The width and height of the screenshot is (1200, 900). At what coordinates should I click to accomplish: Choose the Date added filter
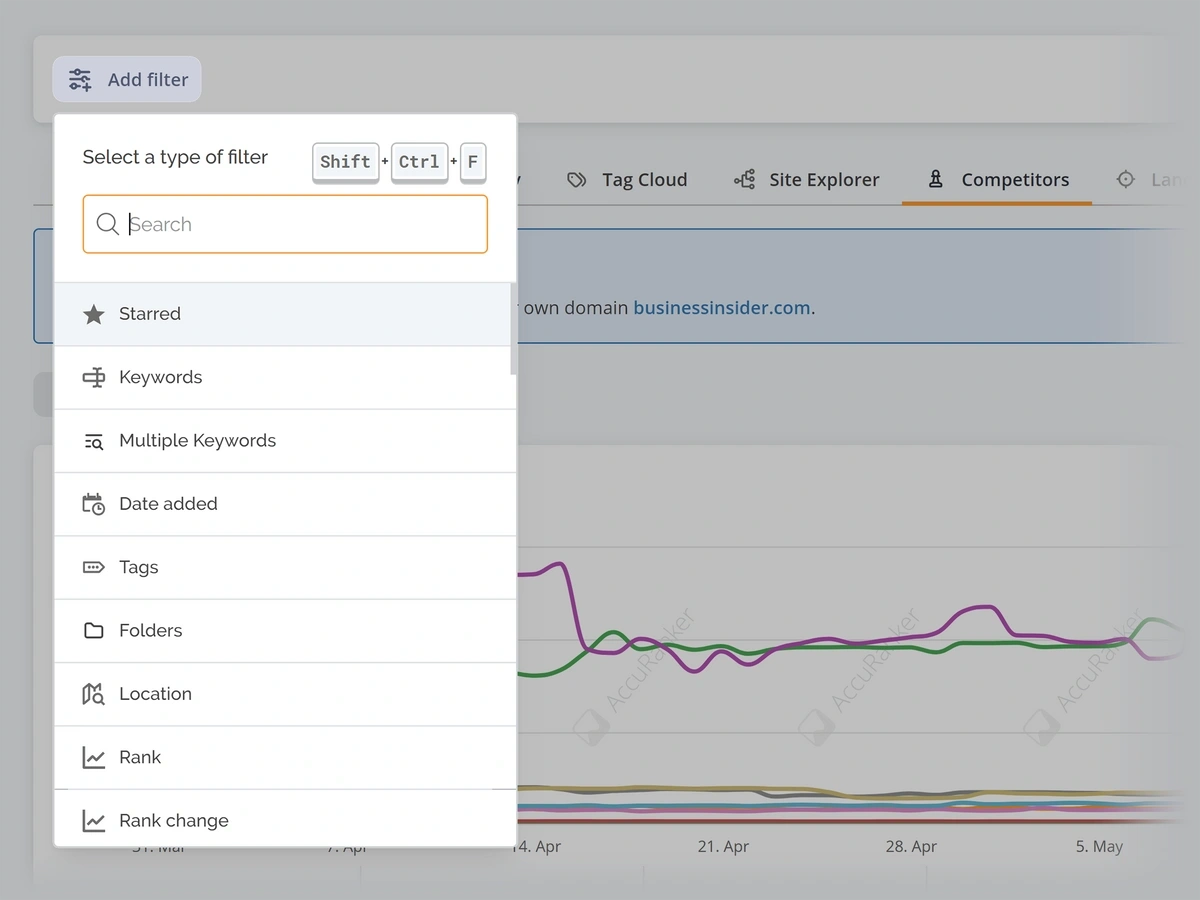click(285, 504)
